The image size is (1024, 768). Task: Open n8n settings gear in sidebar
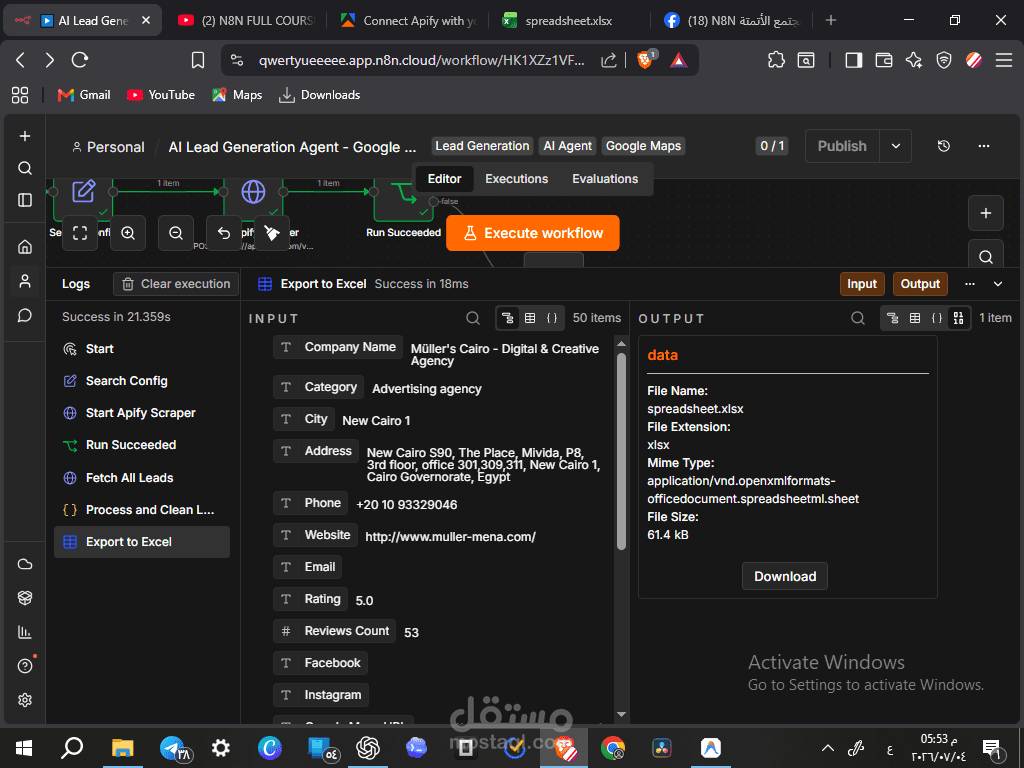click(25, 700)
